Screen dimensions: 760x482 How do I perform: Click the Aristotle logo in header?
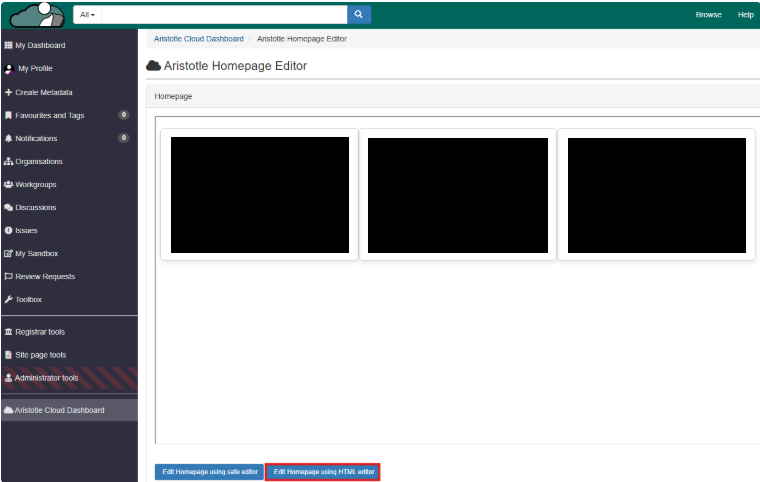pyautogui.click(x=36, y=15)
